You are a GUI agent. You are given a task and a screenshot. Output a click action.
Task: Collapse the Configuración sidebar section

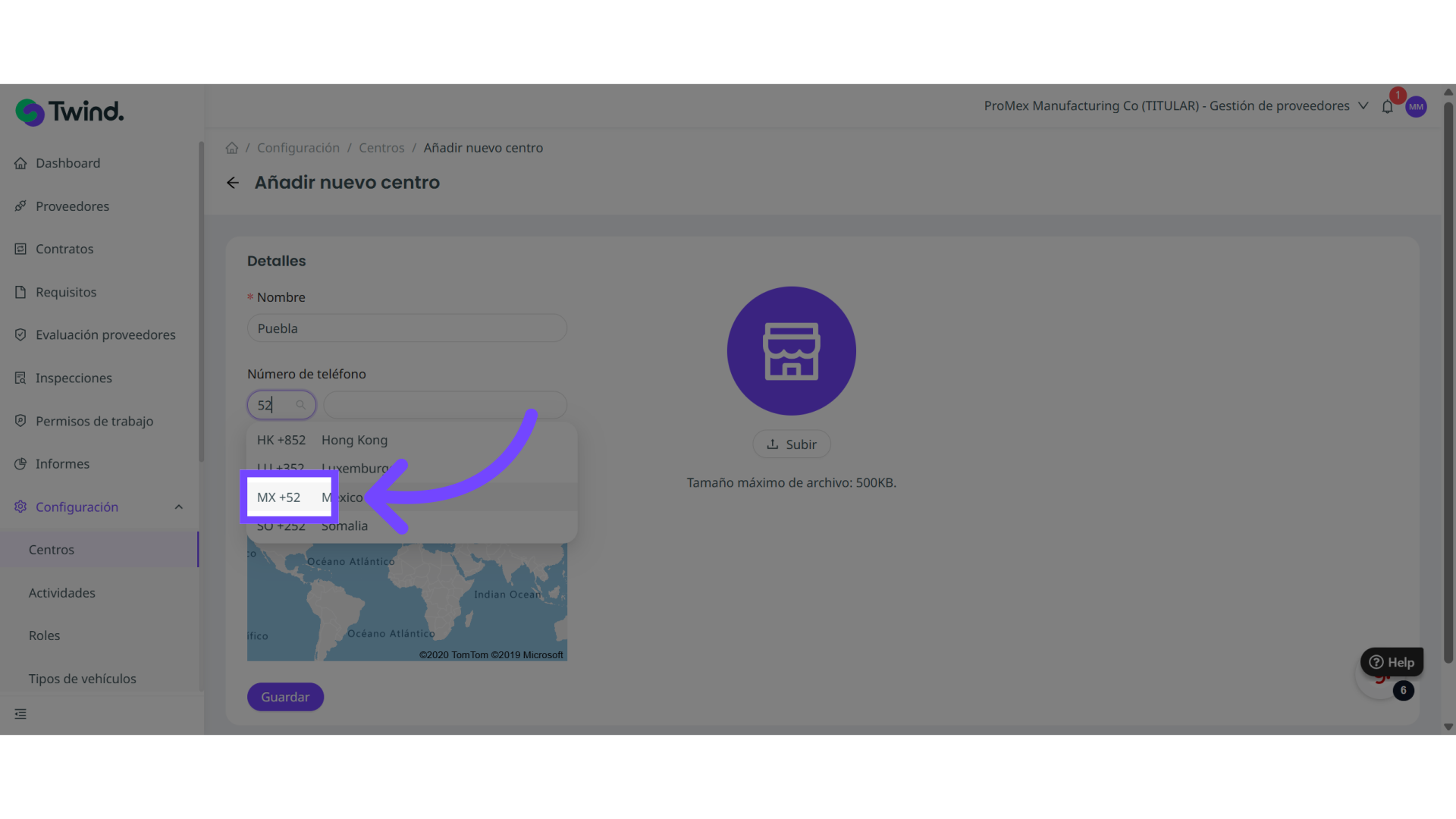179,507
